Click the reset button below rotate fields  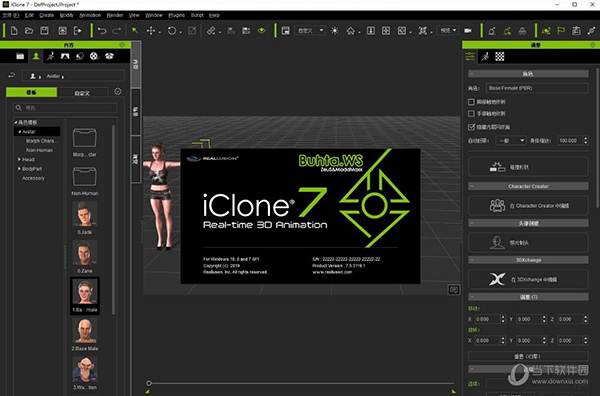point(528,356)
